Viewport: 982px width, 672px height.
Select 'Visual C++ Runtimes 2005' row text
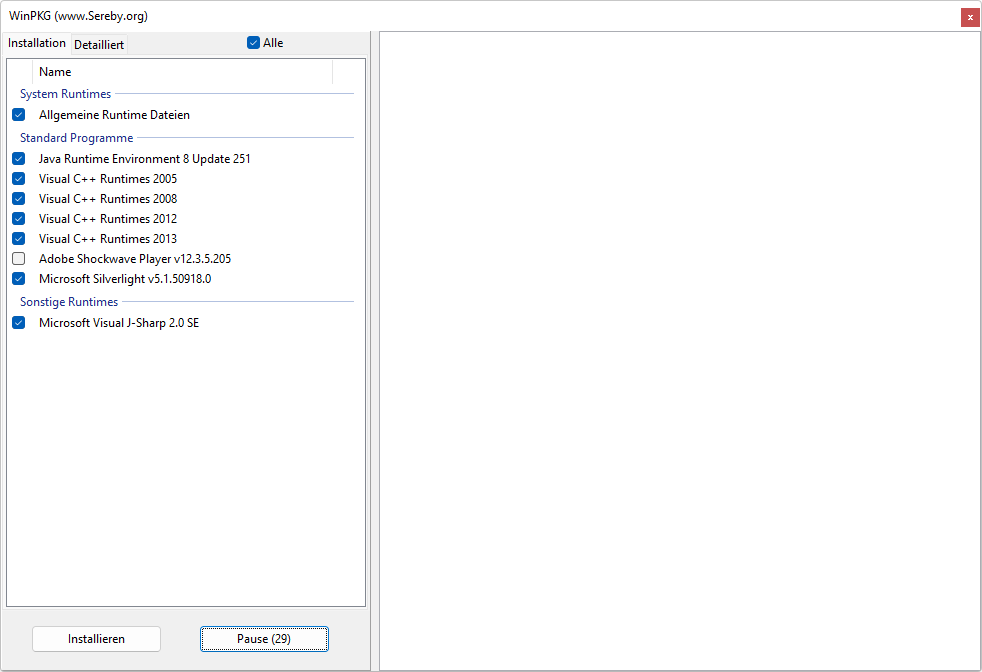tap(108, 178)
